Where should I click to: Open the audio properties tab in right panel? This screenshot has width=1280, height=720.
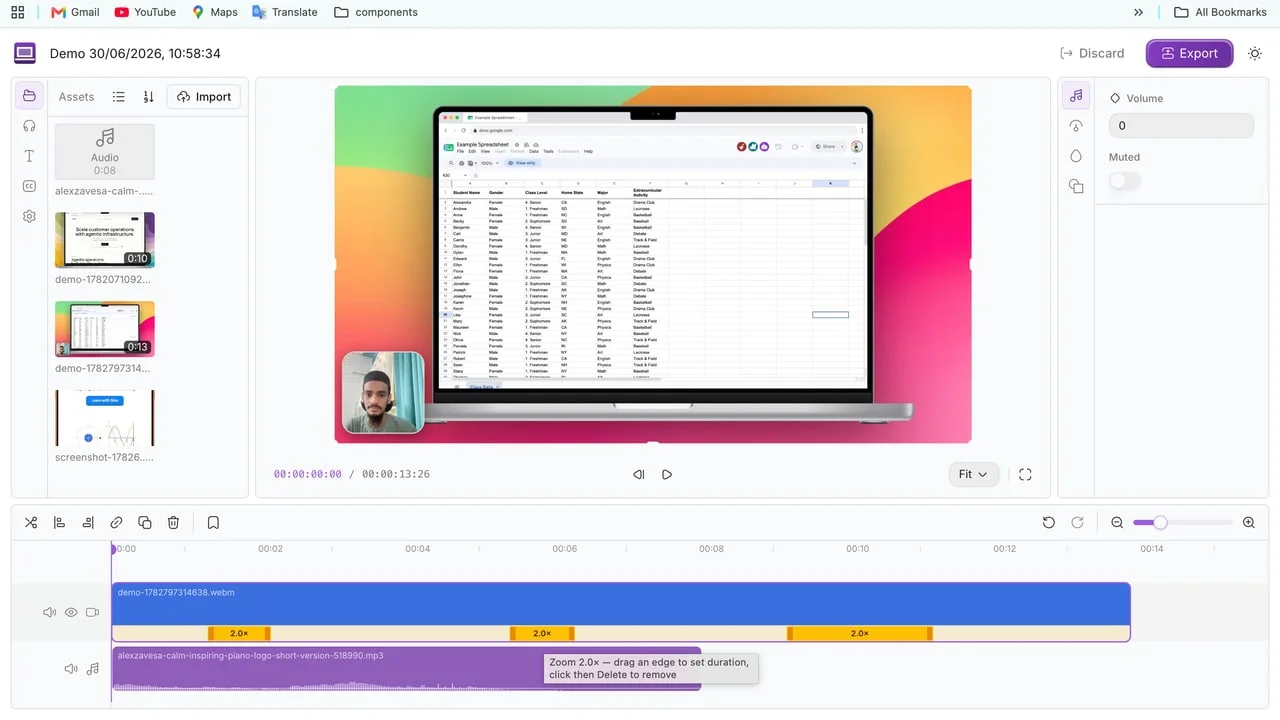pyautogui.click(x=1076, y=96)
